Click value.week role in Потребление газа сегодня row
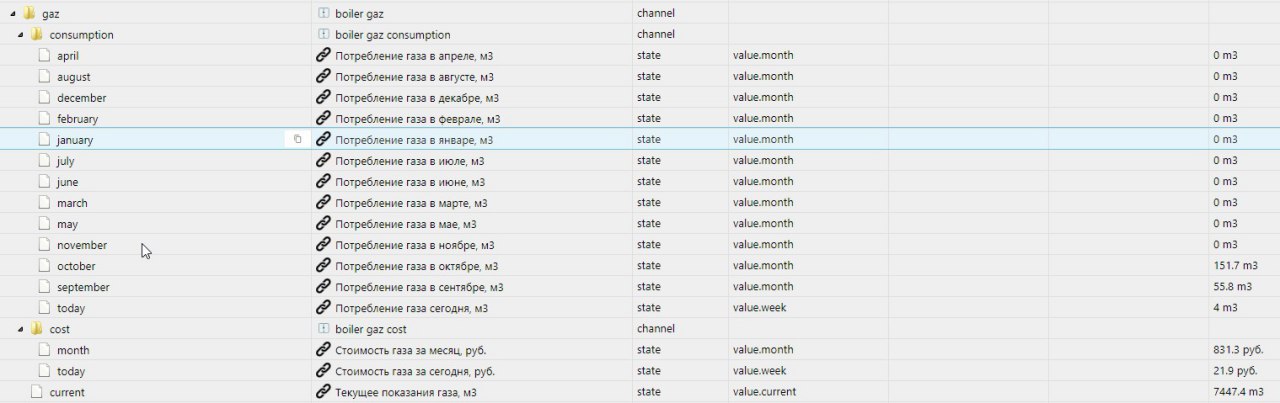 [x=760, y=308]
